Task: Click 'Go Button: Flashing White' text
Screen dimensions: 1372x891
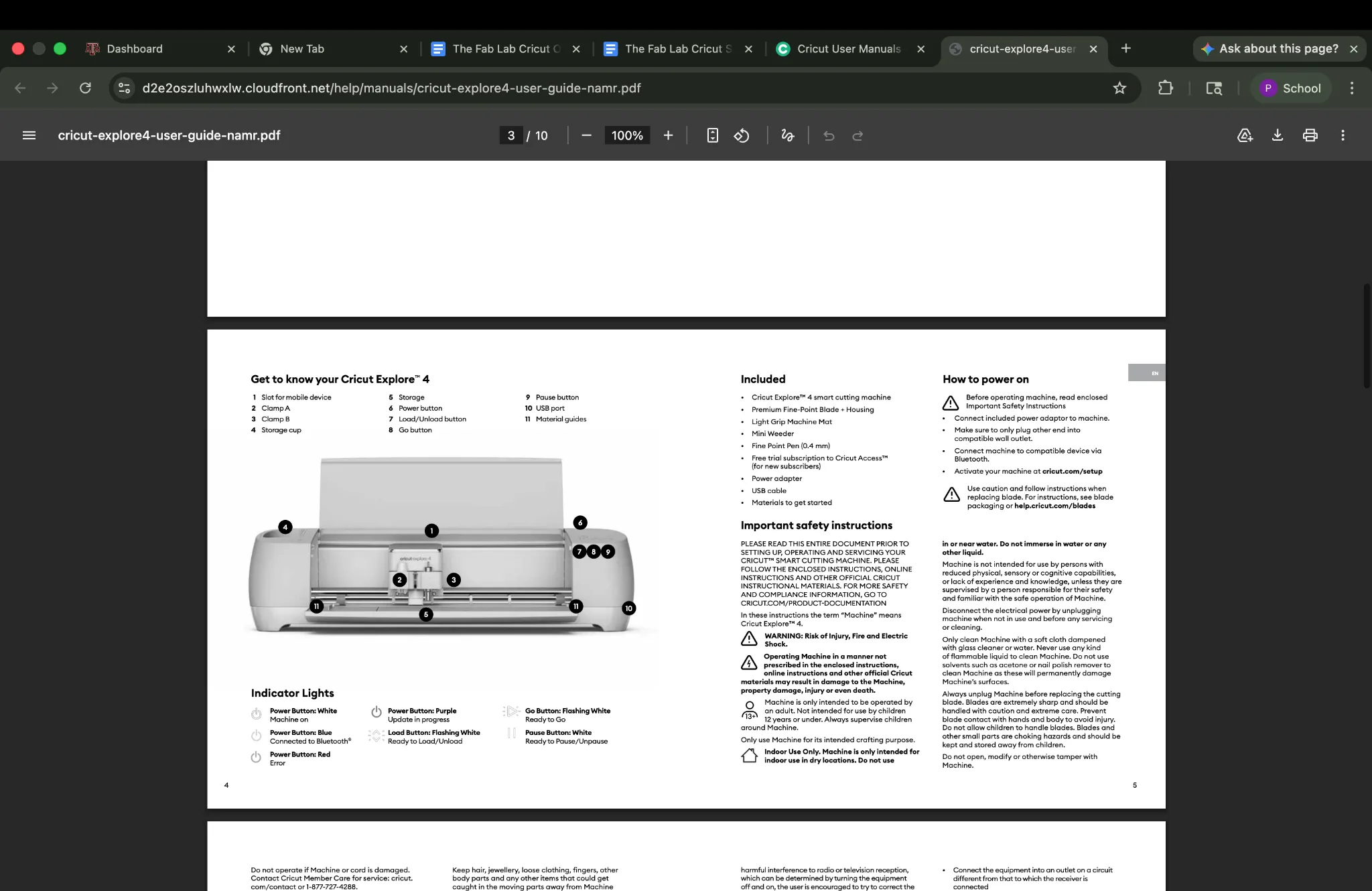Action: 567,711
